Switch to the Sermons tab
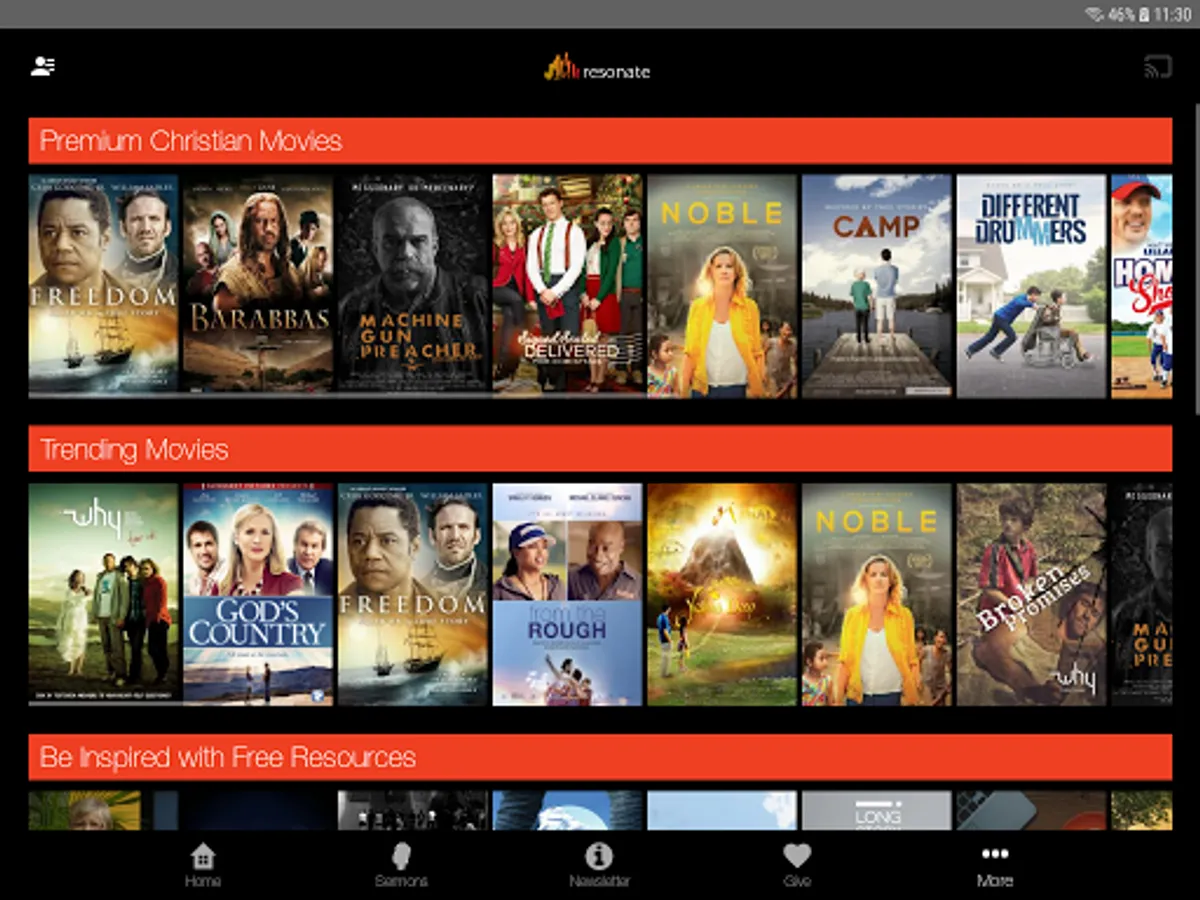 401,865
